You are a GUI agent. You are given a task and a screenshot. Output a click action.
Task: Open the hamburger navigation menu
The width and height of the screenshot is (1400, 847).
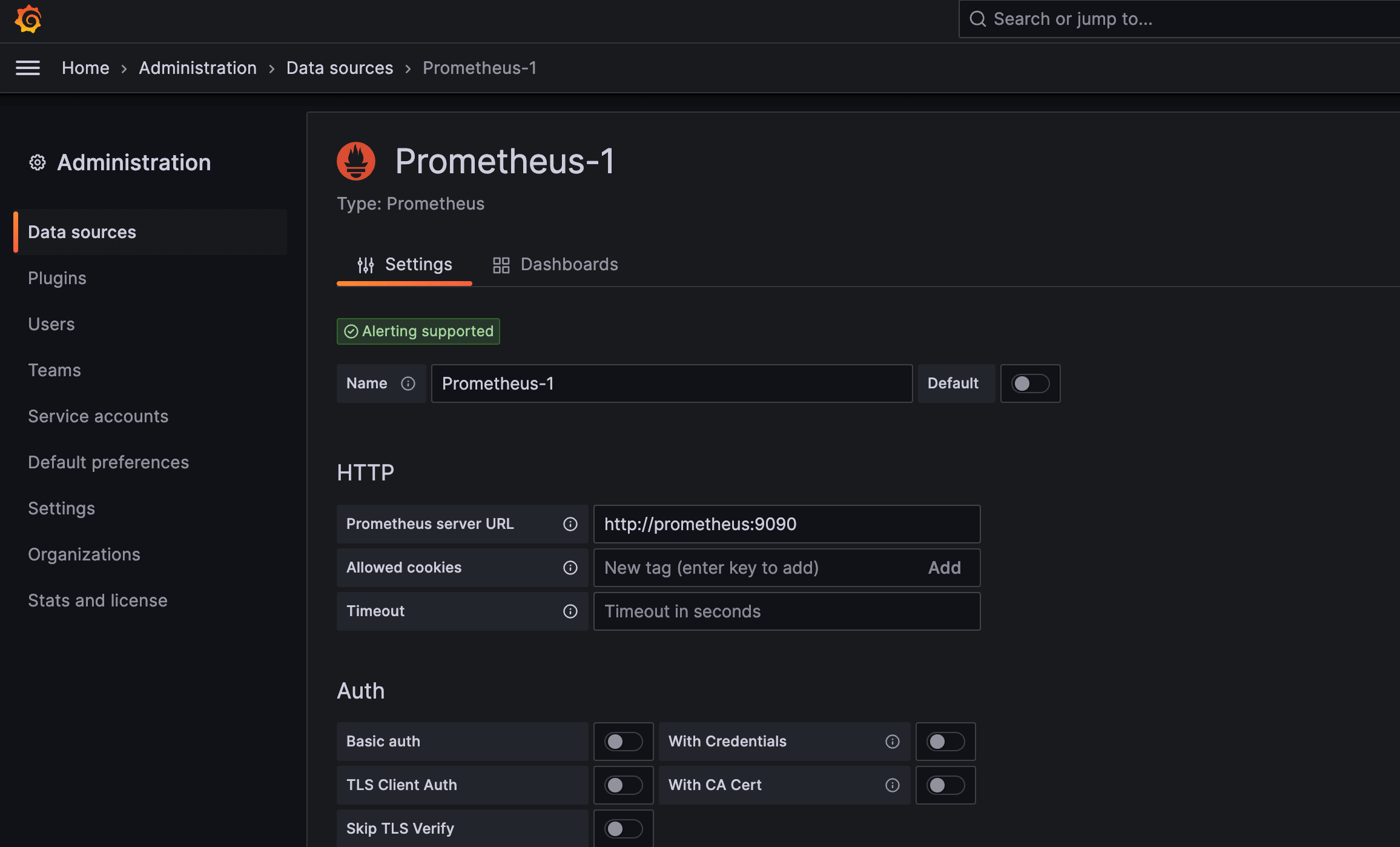28,68
